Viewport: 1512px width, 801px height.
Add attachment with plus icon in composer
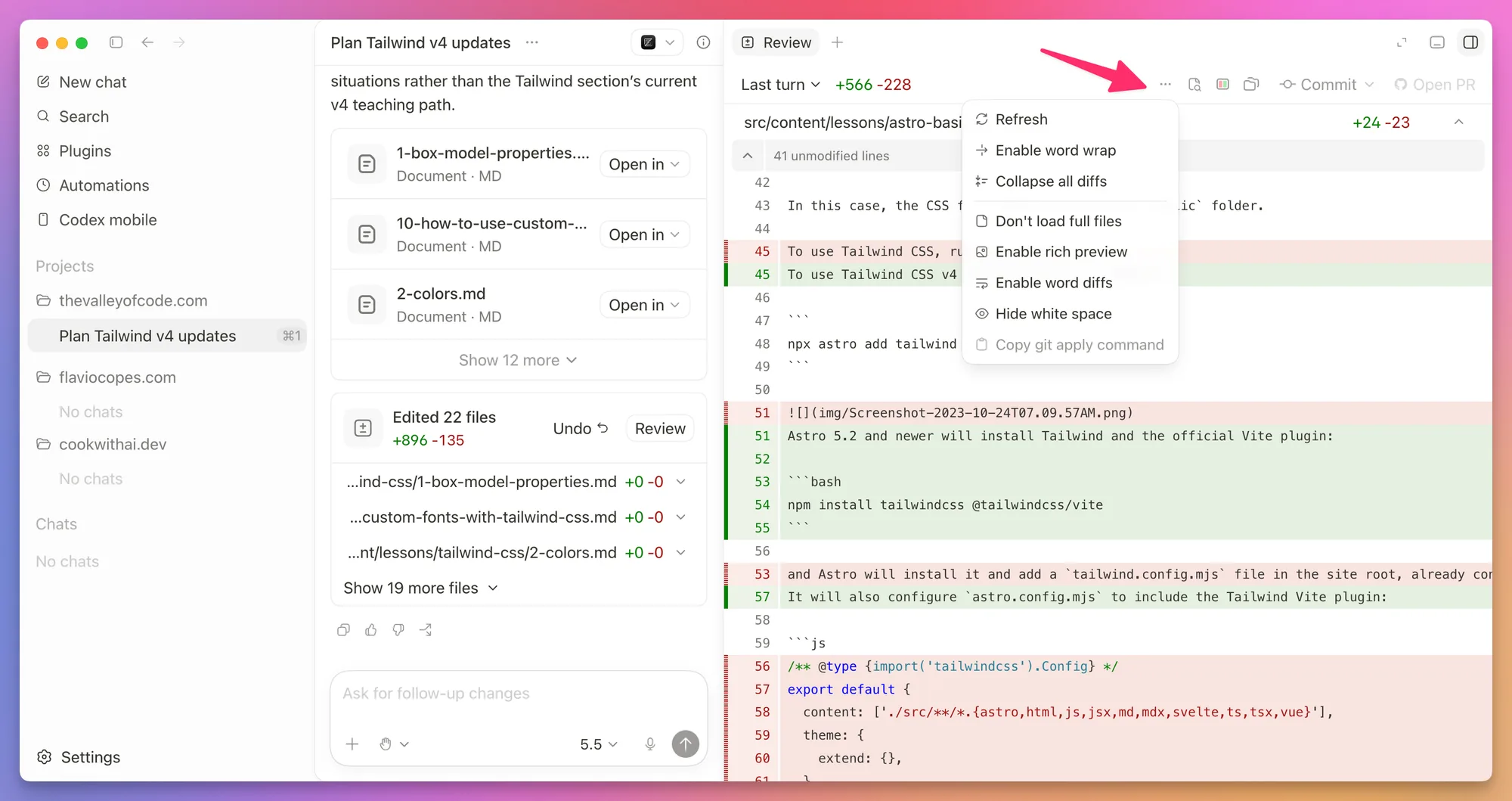tap(352, 744)
